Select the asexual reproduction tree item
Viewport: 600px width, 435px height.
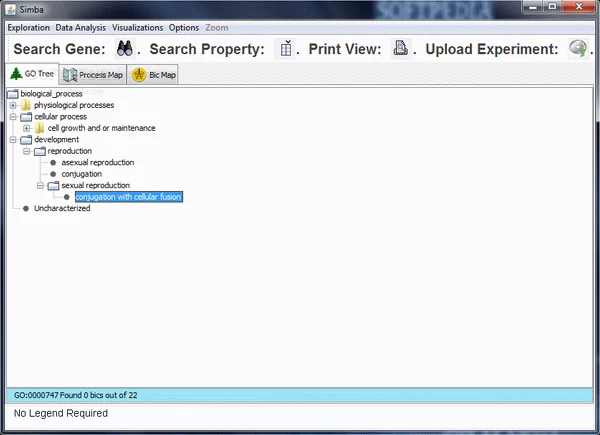click(97, 162)
